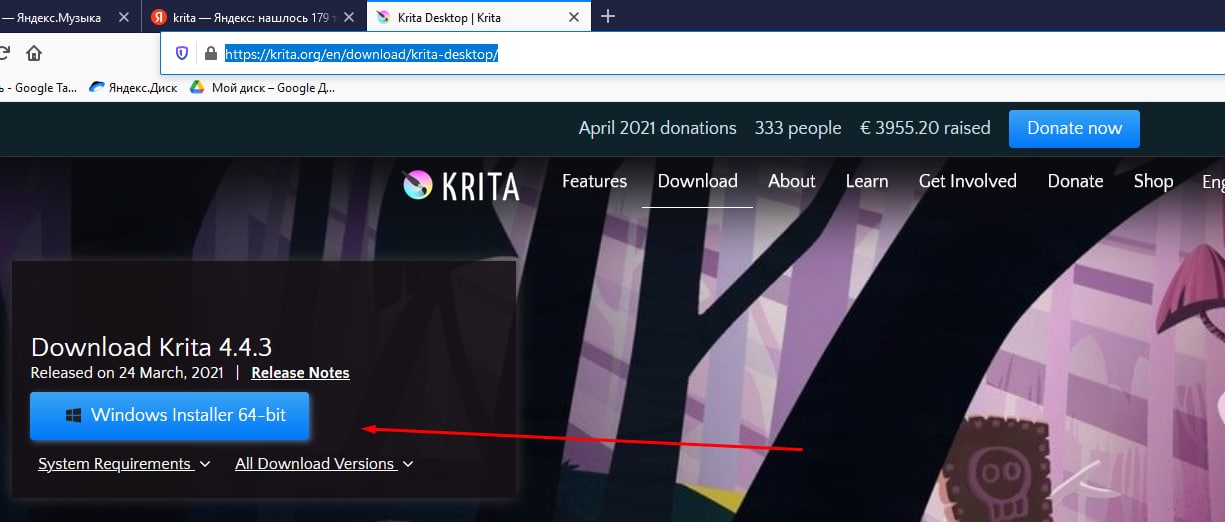Viewport: 1225px width, 522px height.
Task: Click the Windows Installer 64-bit button
Action: [170, 415]
